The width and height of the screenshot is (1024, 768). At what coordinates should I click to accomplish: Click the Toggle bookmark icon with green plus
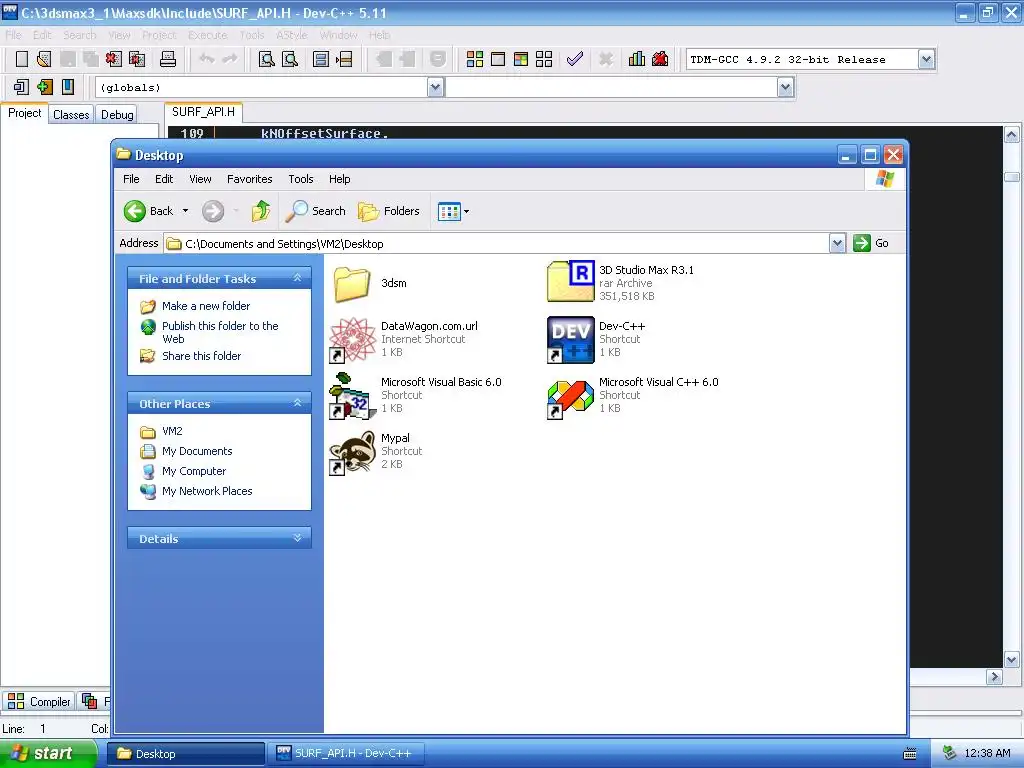point(44,87)
